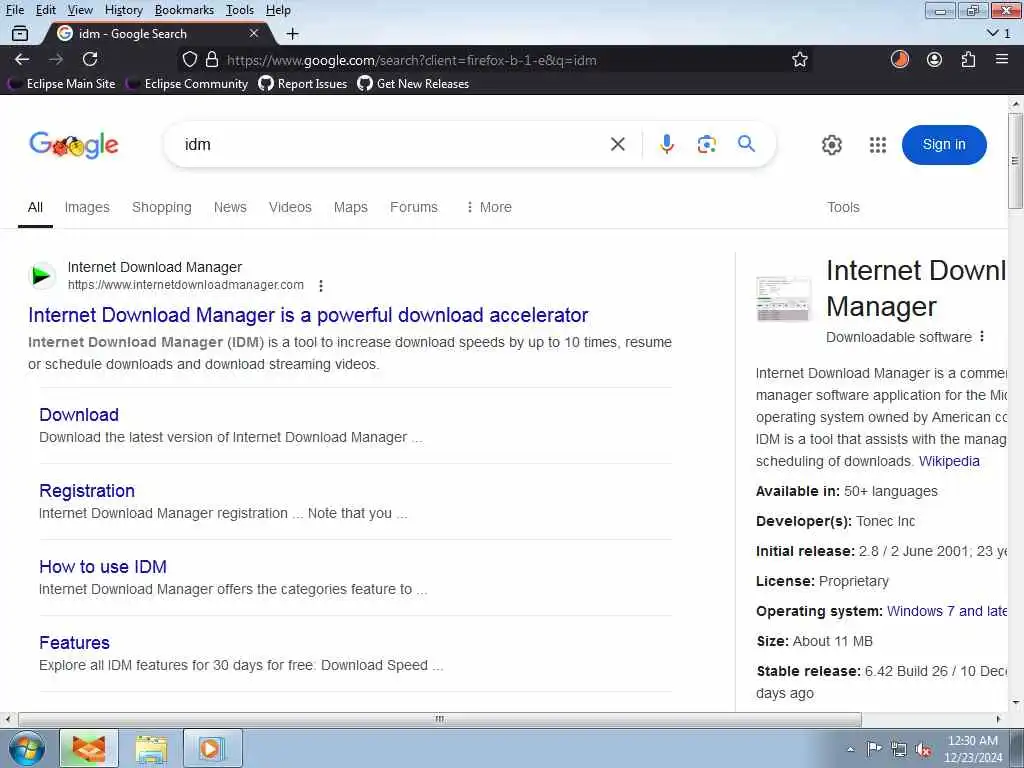Open the Google apps grid icon
Screen dimensions: 1024x768
(878, 145)
